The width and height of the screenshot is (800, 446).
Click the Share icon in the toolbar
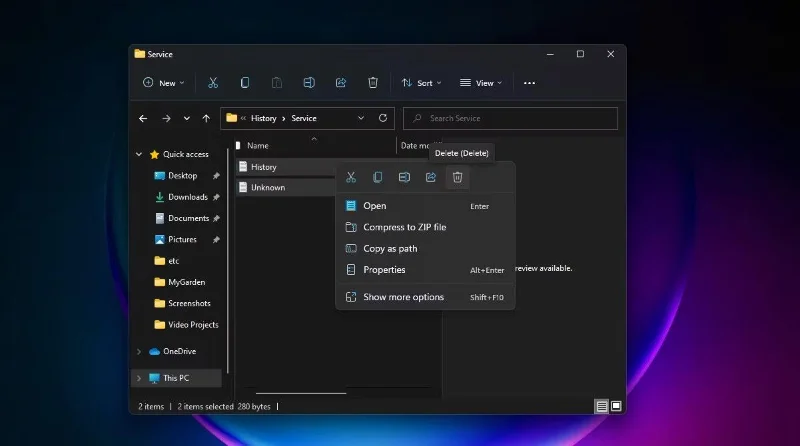coord(341,83)
